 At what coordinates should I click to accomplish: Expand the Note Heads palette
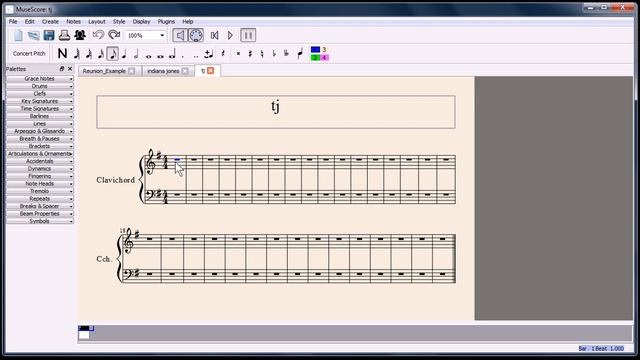point(40,184)
